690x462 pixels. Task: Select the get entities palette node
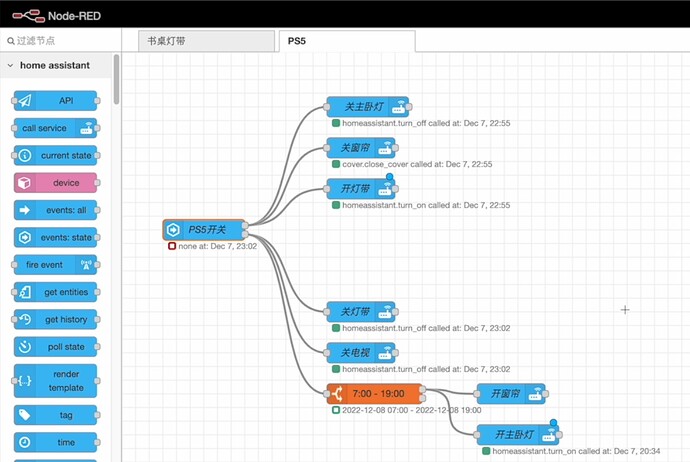[x=55, y=292]
